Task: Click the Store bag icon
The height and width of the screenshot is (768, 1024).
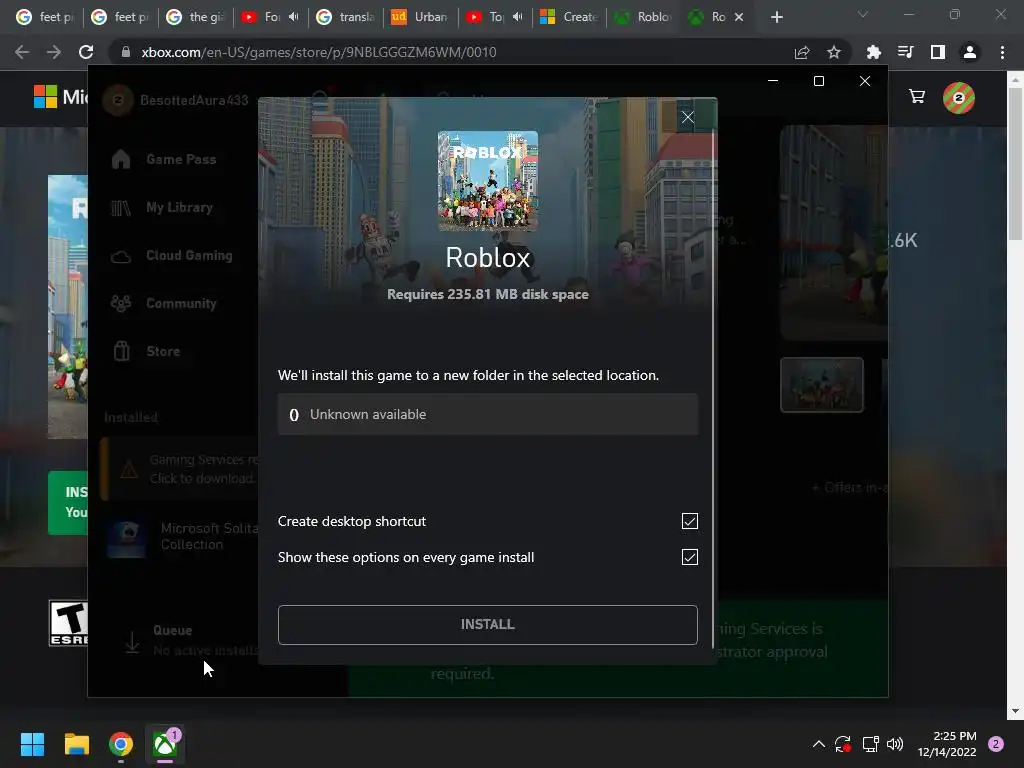Action: point(121,351)
